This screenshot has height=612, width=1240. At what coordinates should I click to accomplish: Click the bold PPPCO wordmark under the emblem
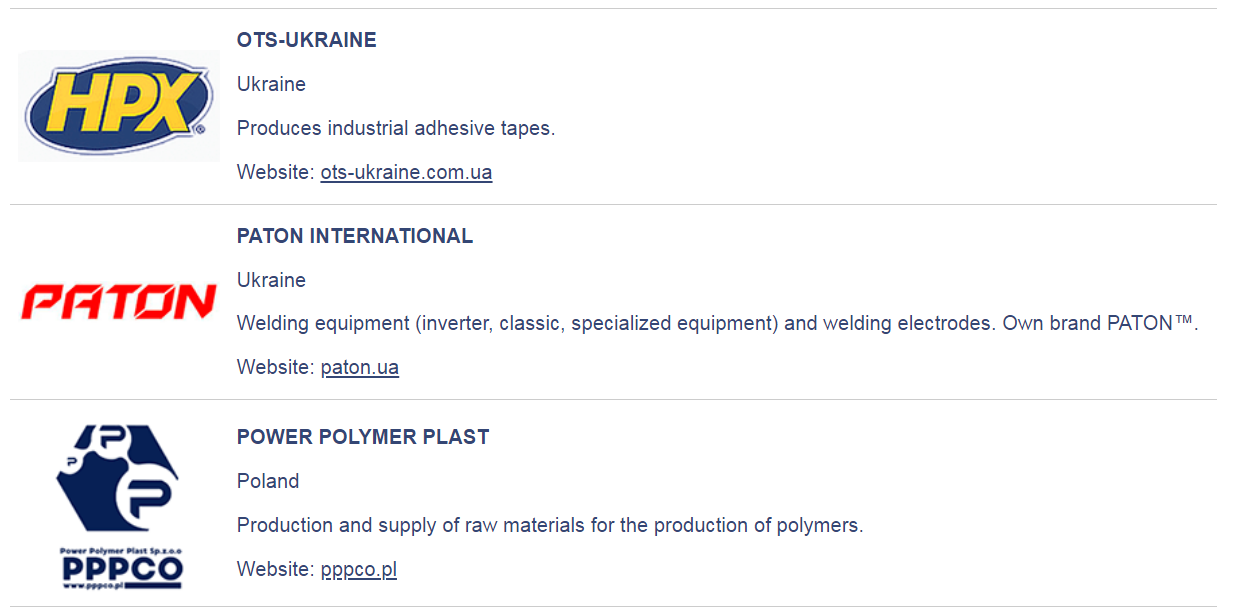click(x=120, y=569)
